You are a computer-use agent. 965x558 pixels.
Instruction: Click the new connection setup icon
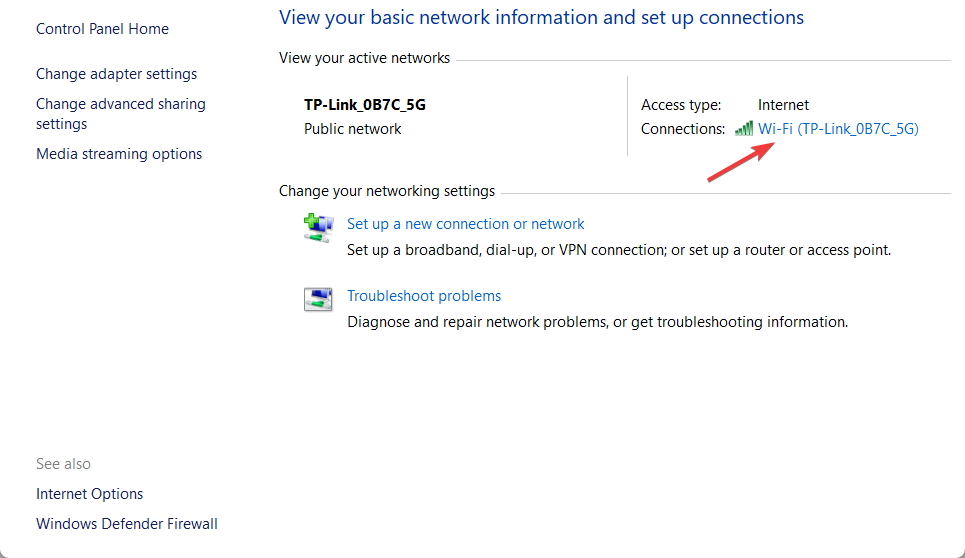pyautogui.click(x=317, y=227)
